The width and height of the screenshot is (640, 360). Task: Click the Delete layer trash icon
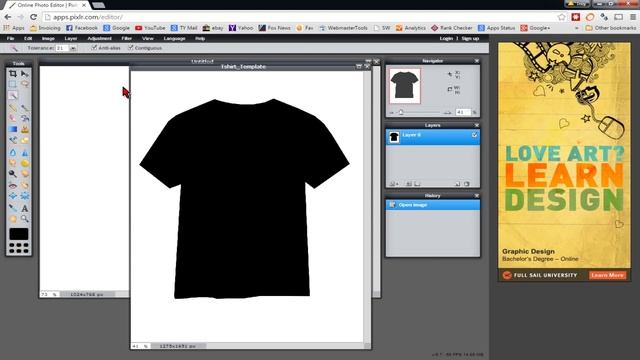tap(467, 184)
